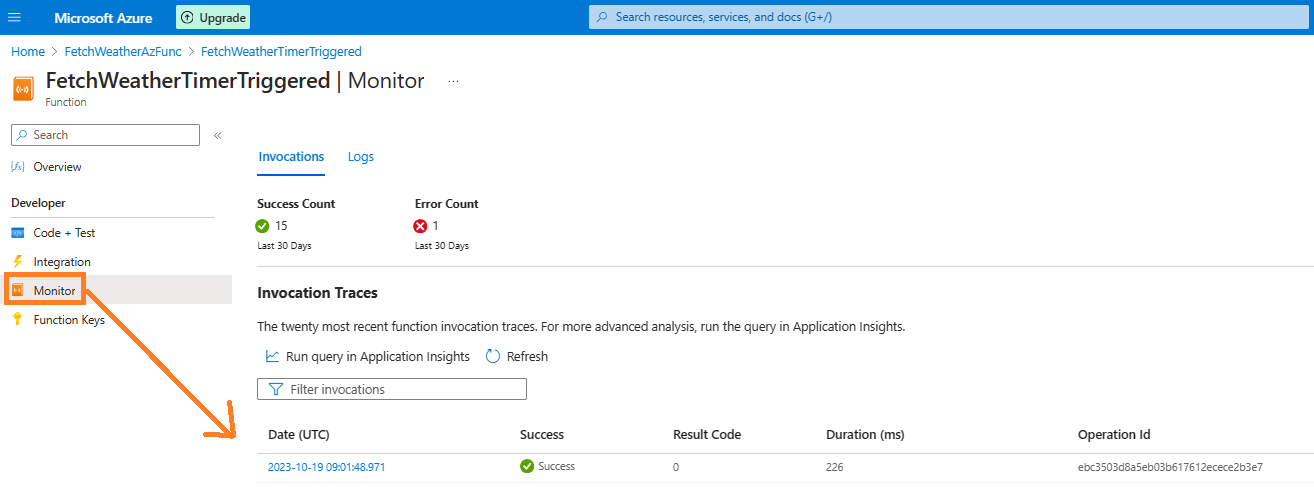Click the Application Insights chart icon
This screenshot has height=488, width=1314.
pyautogui.click(x=272, y=356)
